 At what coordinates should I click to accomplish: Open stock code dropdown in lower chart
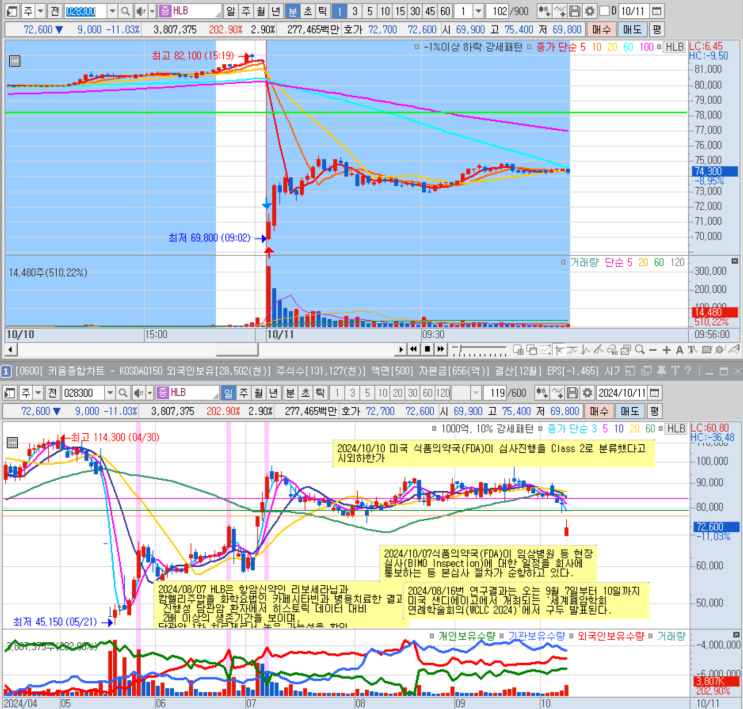point(110,392)
